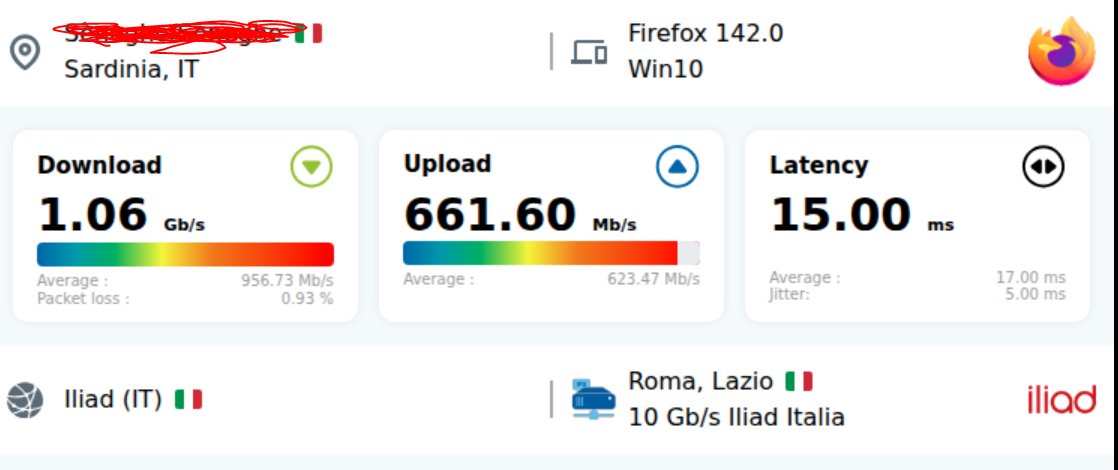
Task: Select the 661.60 Mb/s upload value
Action: [490, 215]
